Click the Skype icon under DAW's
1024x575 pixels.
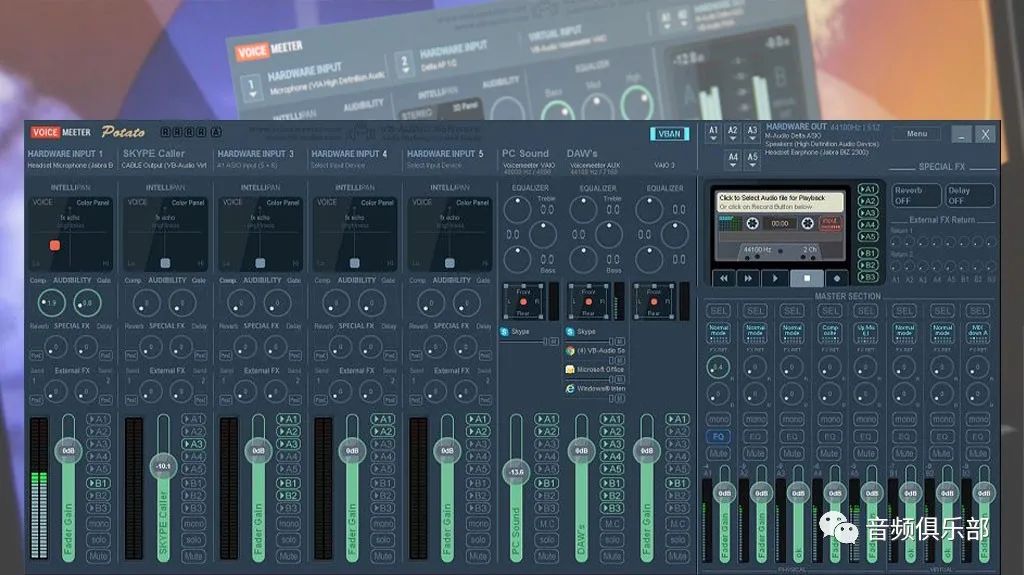570,332
